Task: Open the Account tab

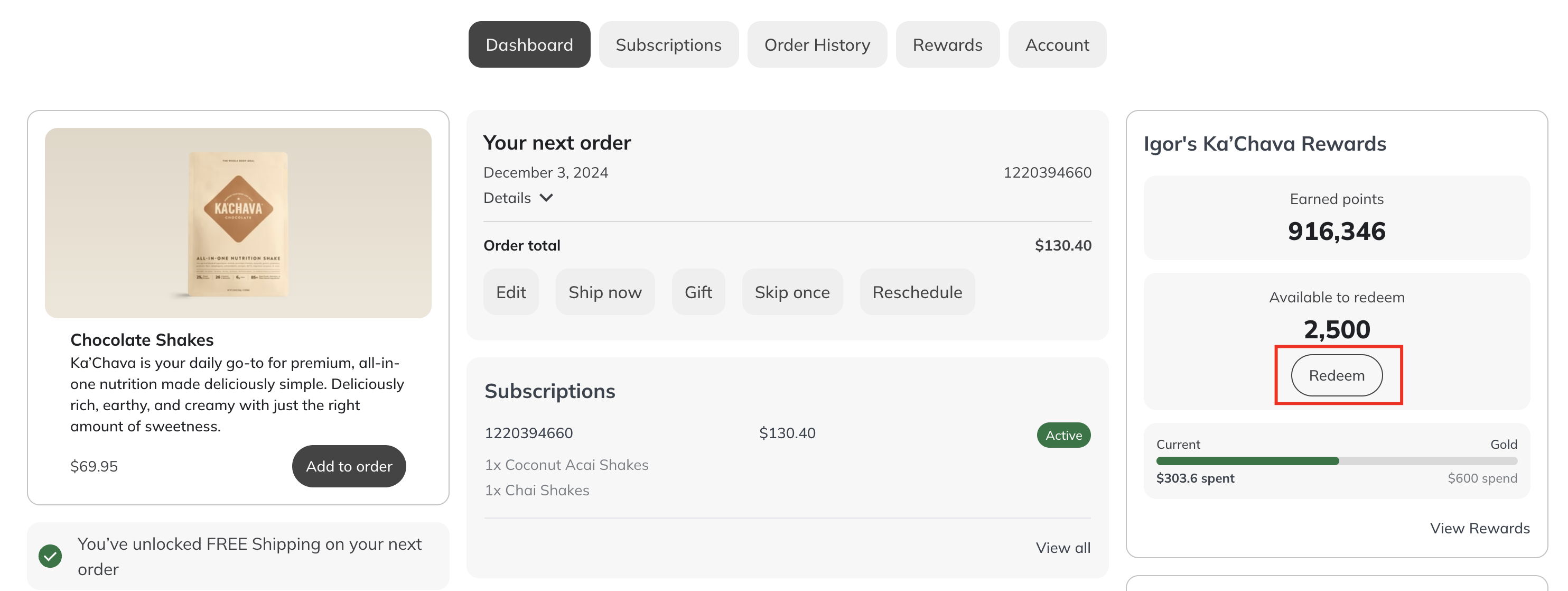Action: coord(1057,44)
